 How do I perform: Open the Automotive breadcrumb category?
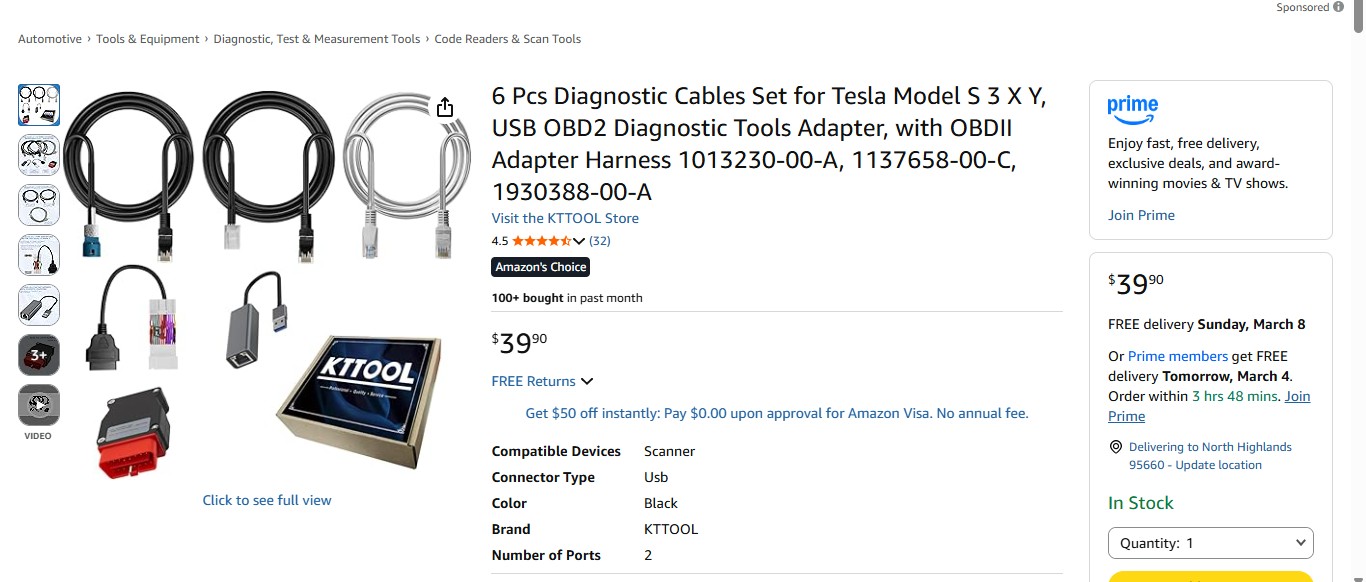[49, 38]
